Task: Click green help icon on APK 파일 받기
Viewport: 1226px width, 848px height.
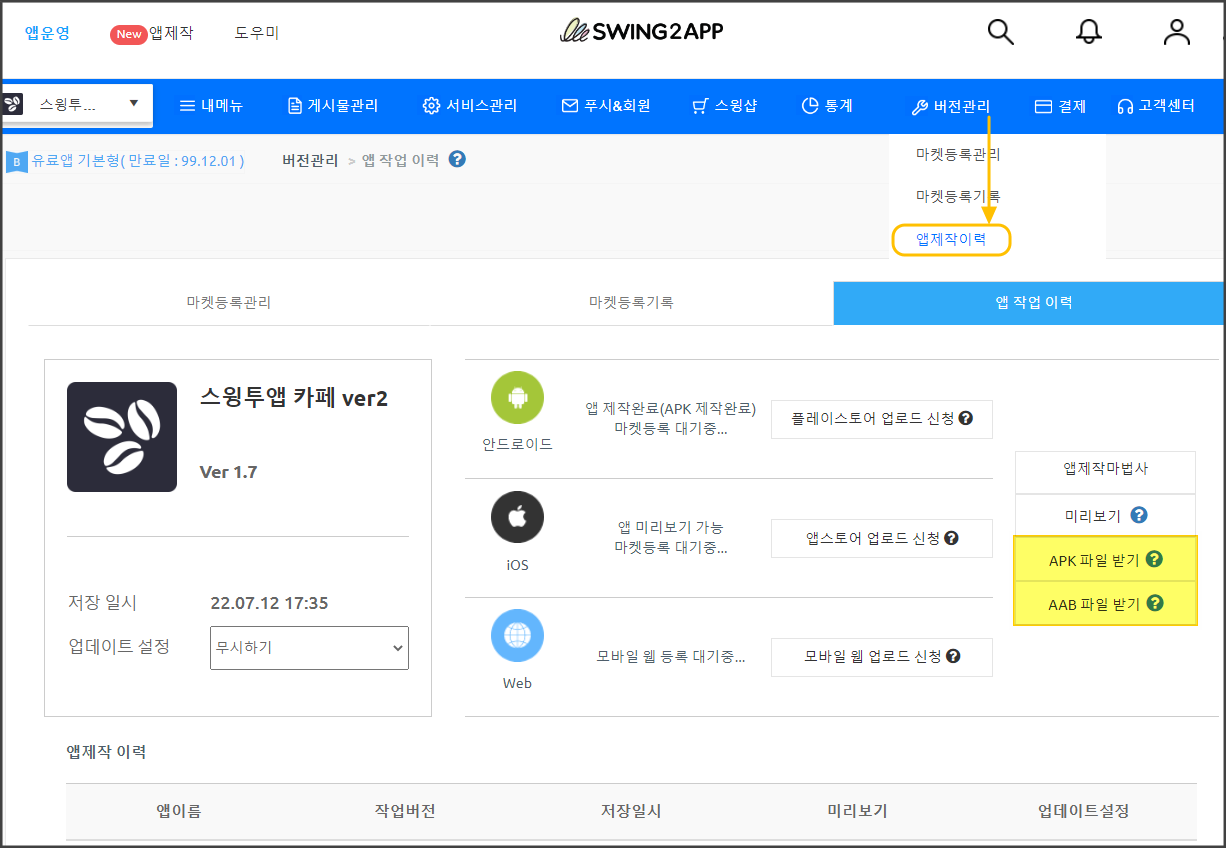Action: coord(1154,559)
